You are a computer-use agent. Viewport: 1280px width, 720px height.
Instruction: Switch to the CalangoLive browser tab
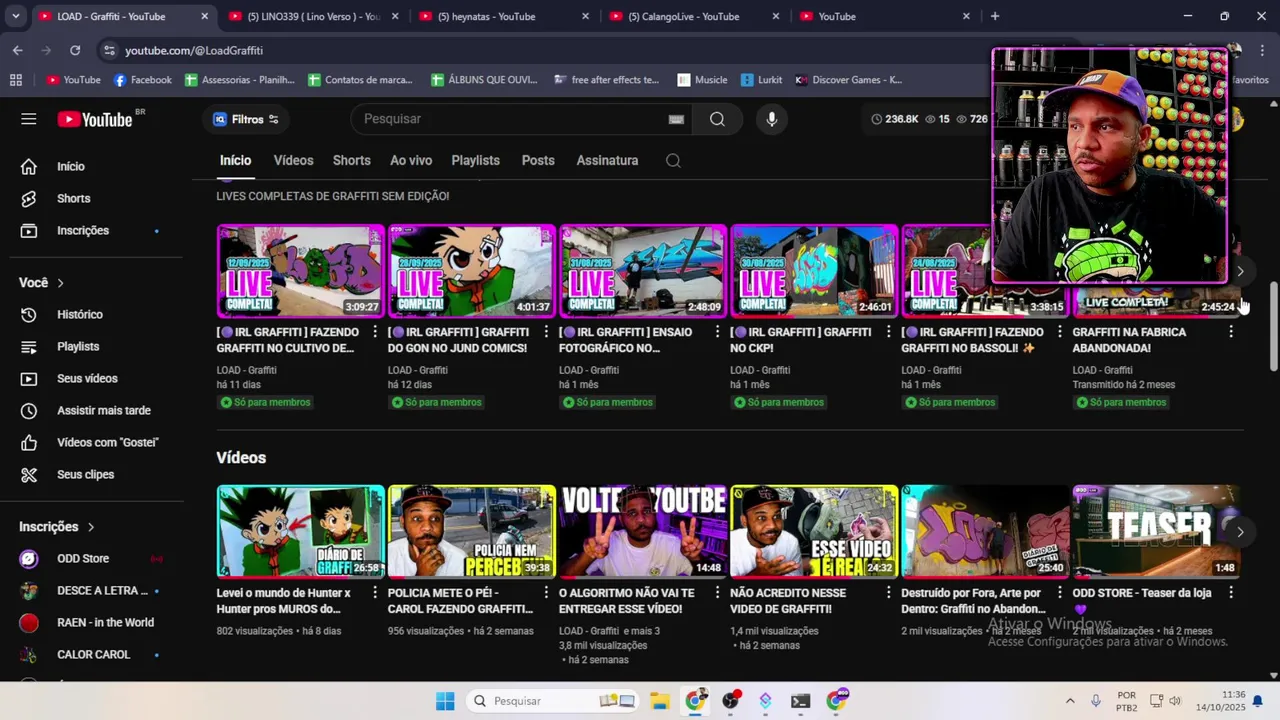pos(694,16)
